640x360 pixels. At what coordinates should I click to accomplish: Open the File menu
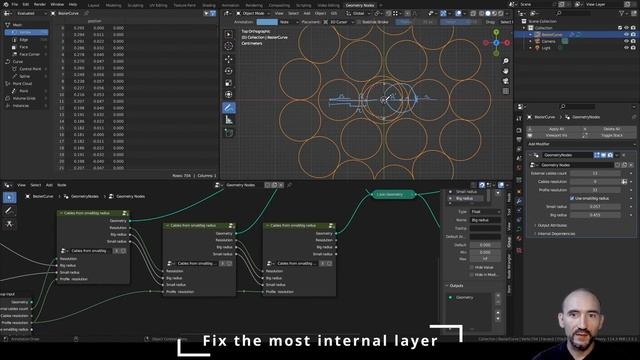click(x=15, y=4)
